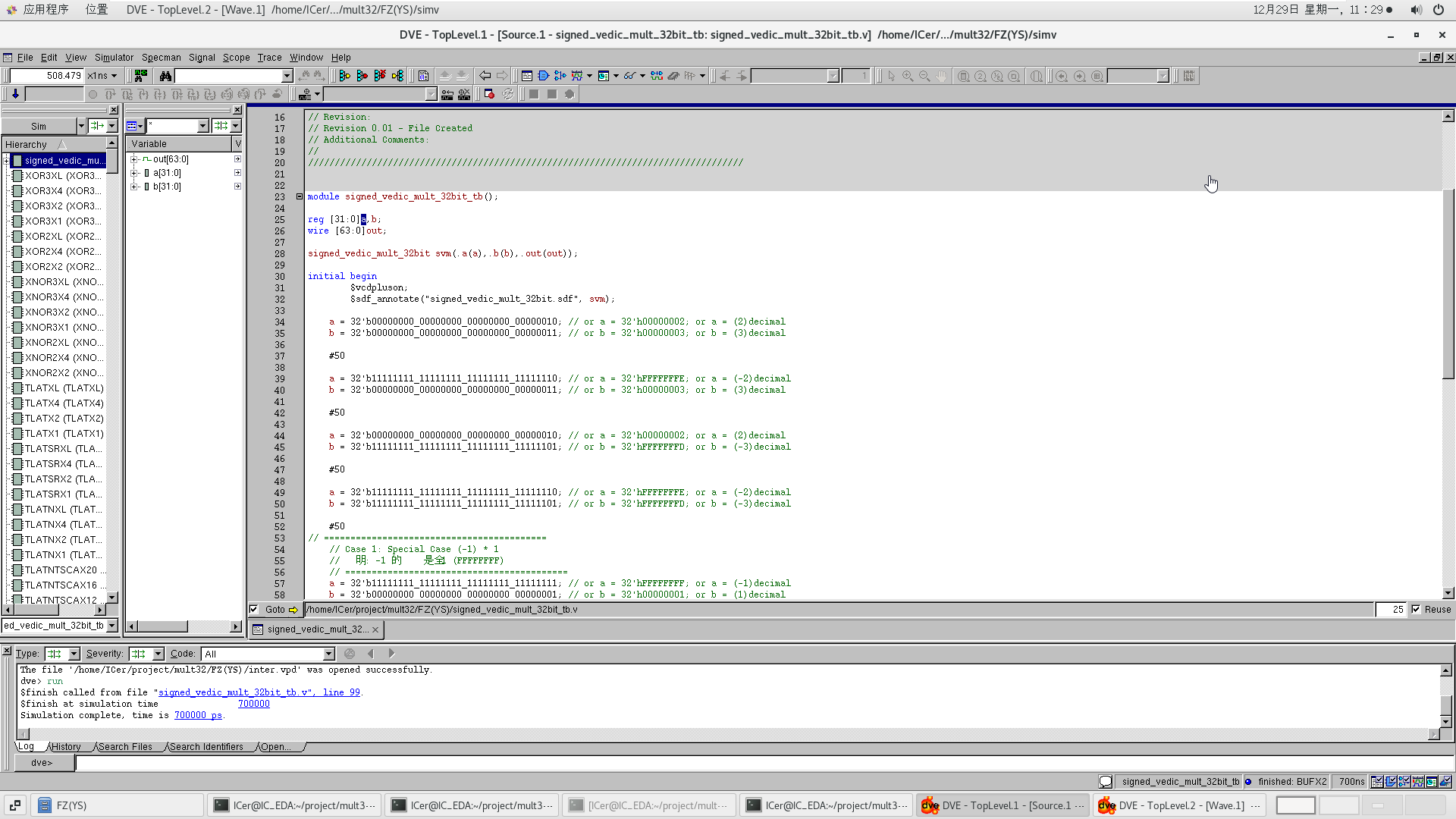Switch to the Search Files tab
This screenshot has height=819, width=1456.
point(126,746)
